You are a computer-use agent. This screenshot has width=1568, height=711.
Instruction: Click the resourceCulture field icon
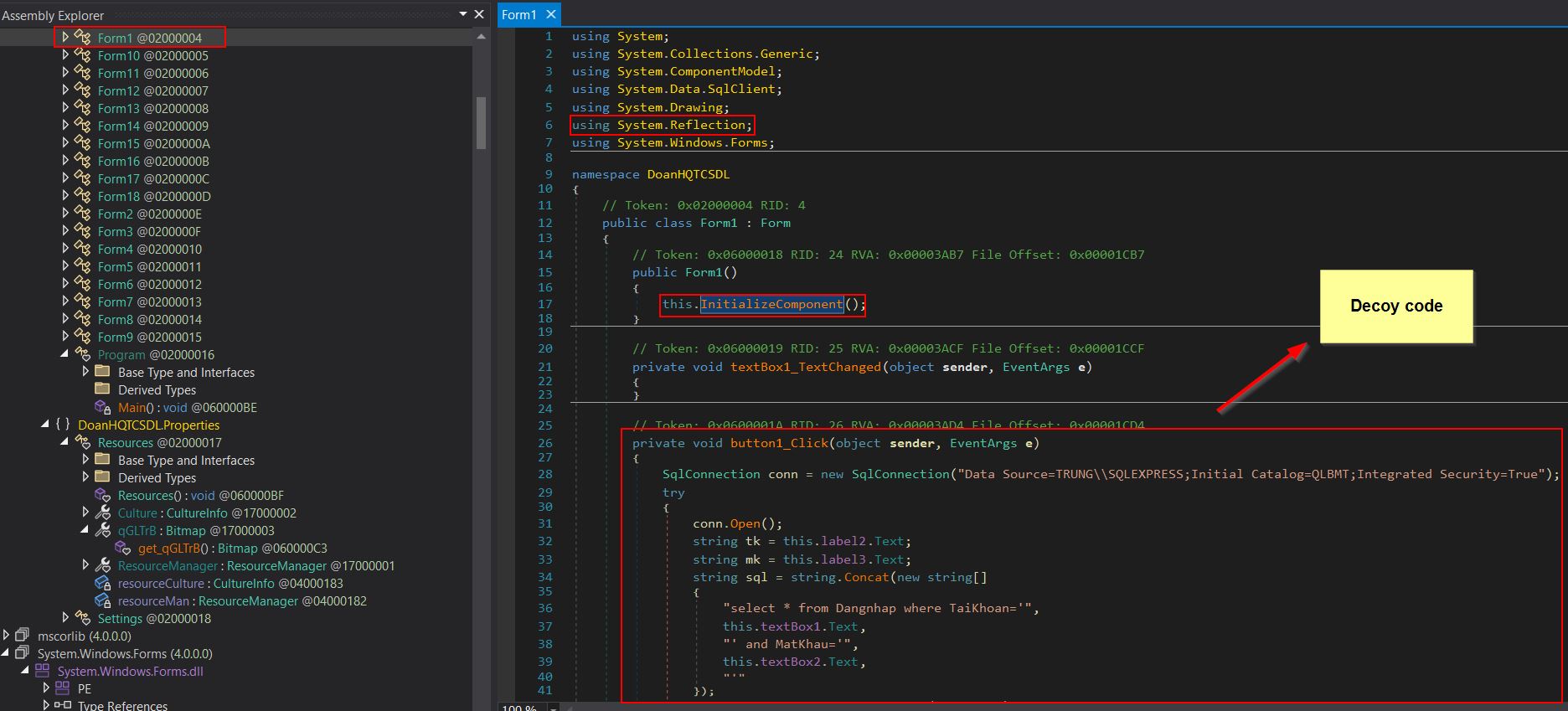(103, 583)
